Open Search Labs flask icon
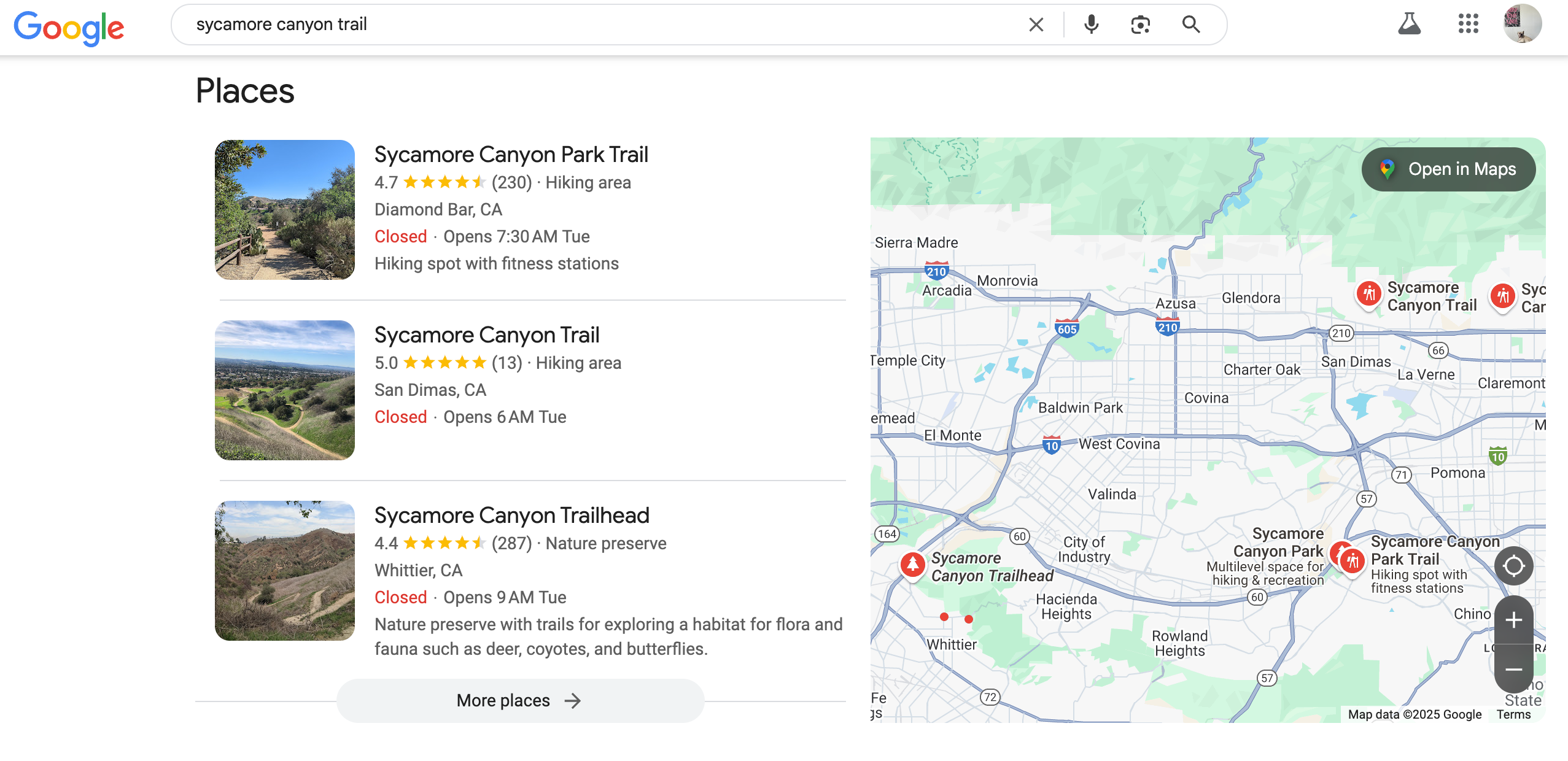Screen dimensions: 1568x761 pos(1409,24)
